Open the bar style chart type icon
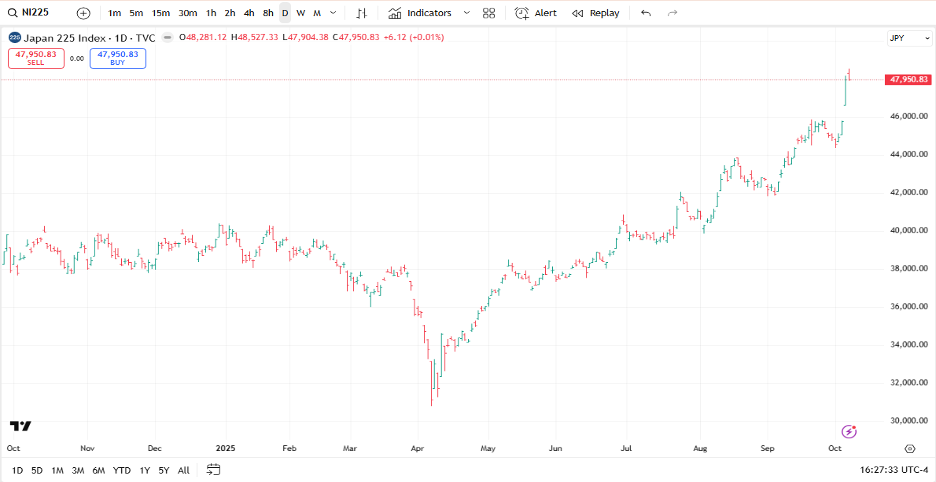The image size is (936, 482). tap(361, 13)
